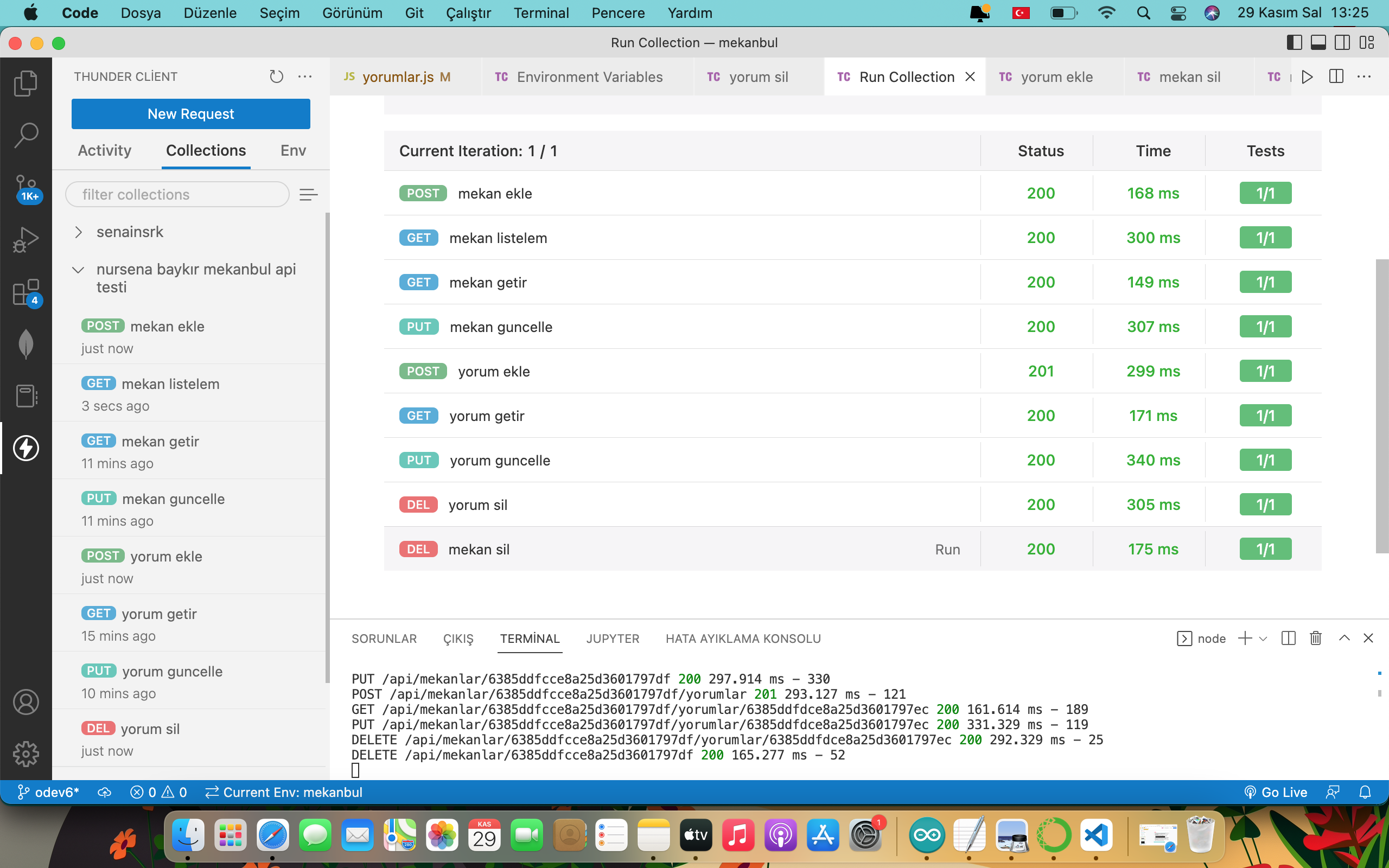The width and height of the screenshot is (1389, 868).
Task: Run the collection via play icon
Action: (1307, 76)
